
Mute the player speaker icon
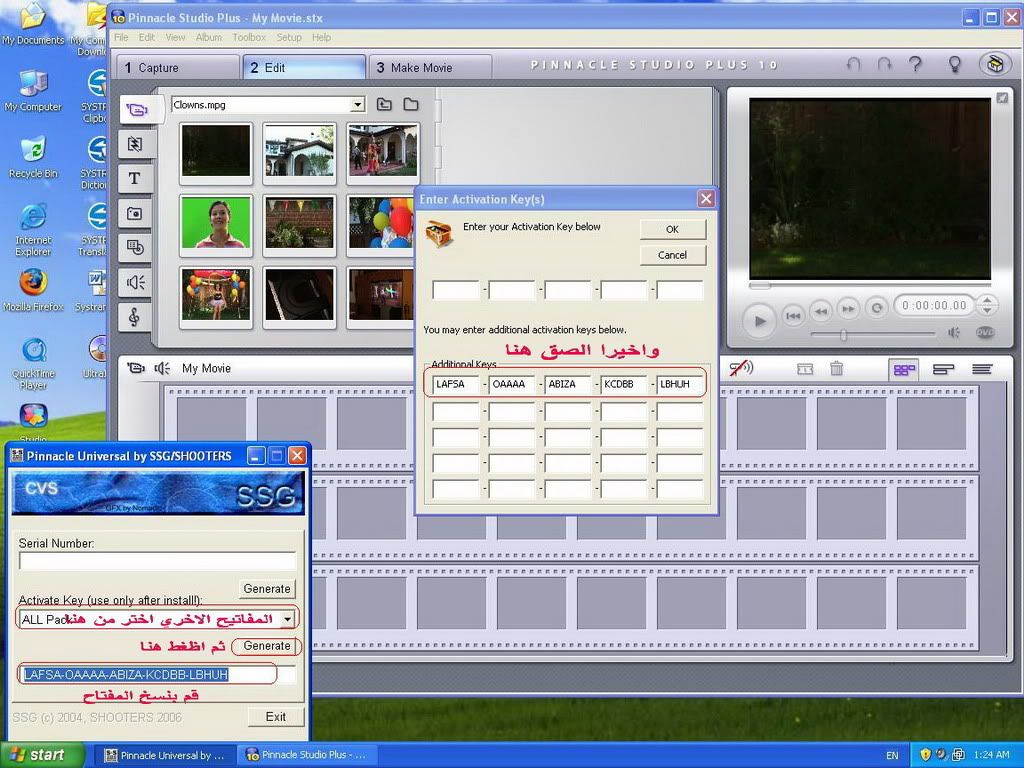(953, 333)
